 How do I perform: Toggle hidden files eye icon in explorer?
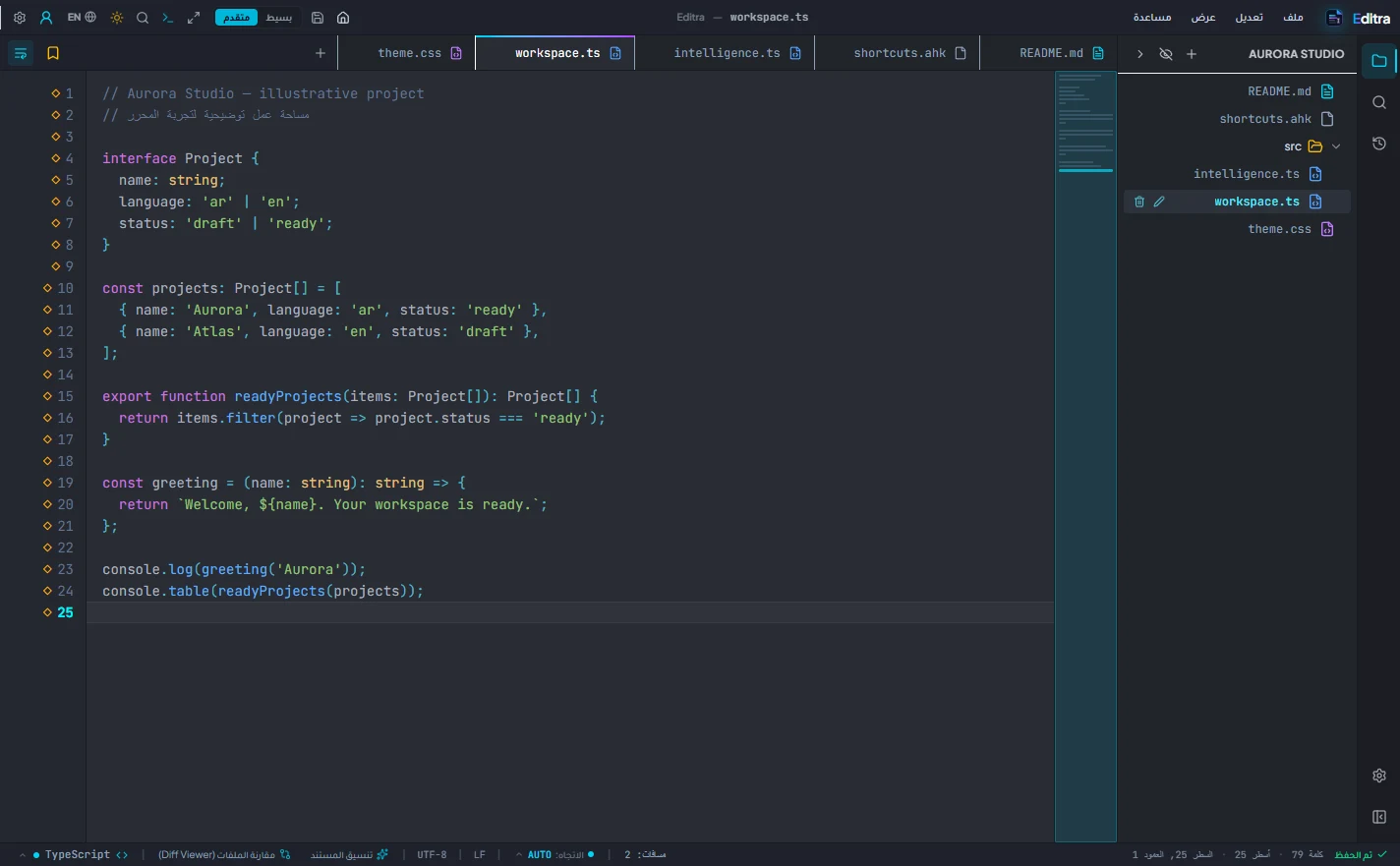[1166, 54]
